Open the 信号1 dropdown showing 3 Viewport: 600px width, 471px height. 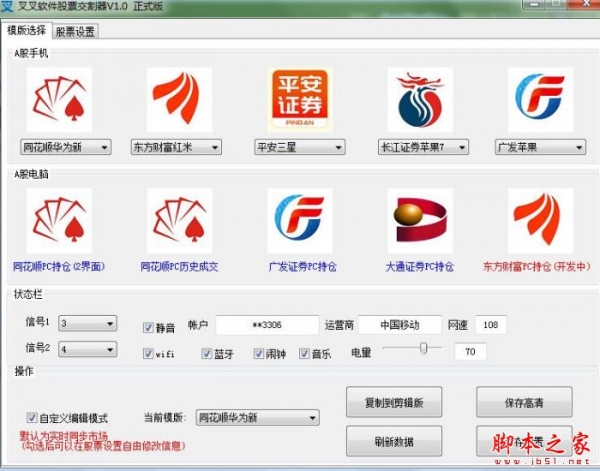coord(88,323)
